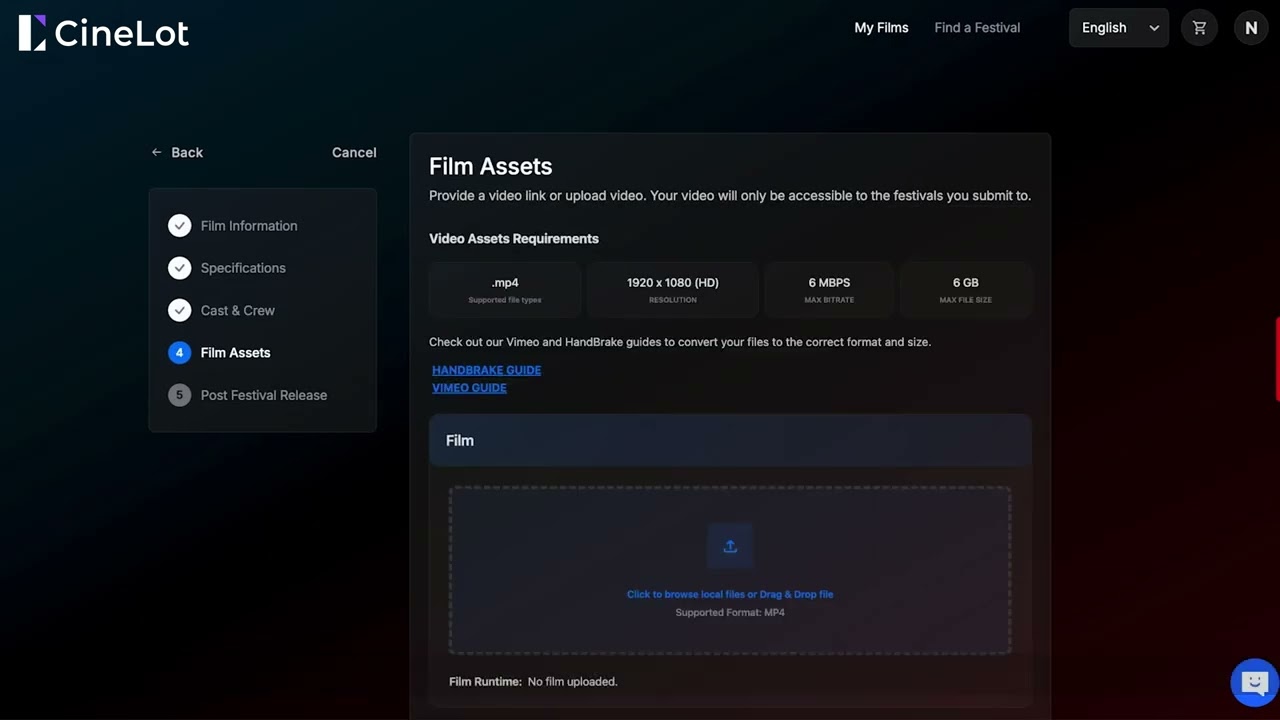This screenshot has width=1280, height=720.
Task: Click the page scrollbar thumb
Action: pos(1277,359)
